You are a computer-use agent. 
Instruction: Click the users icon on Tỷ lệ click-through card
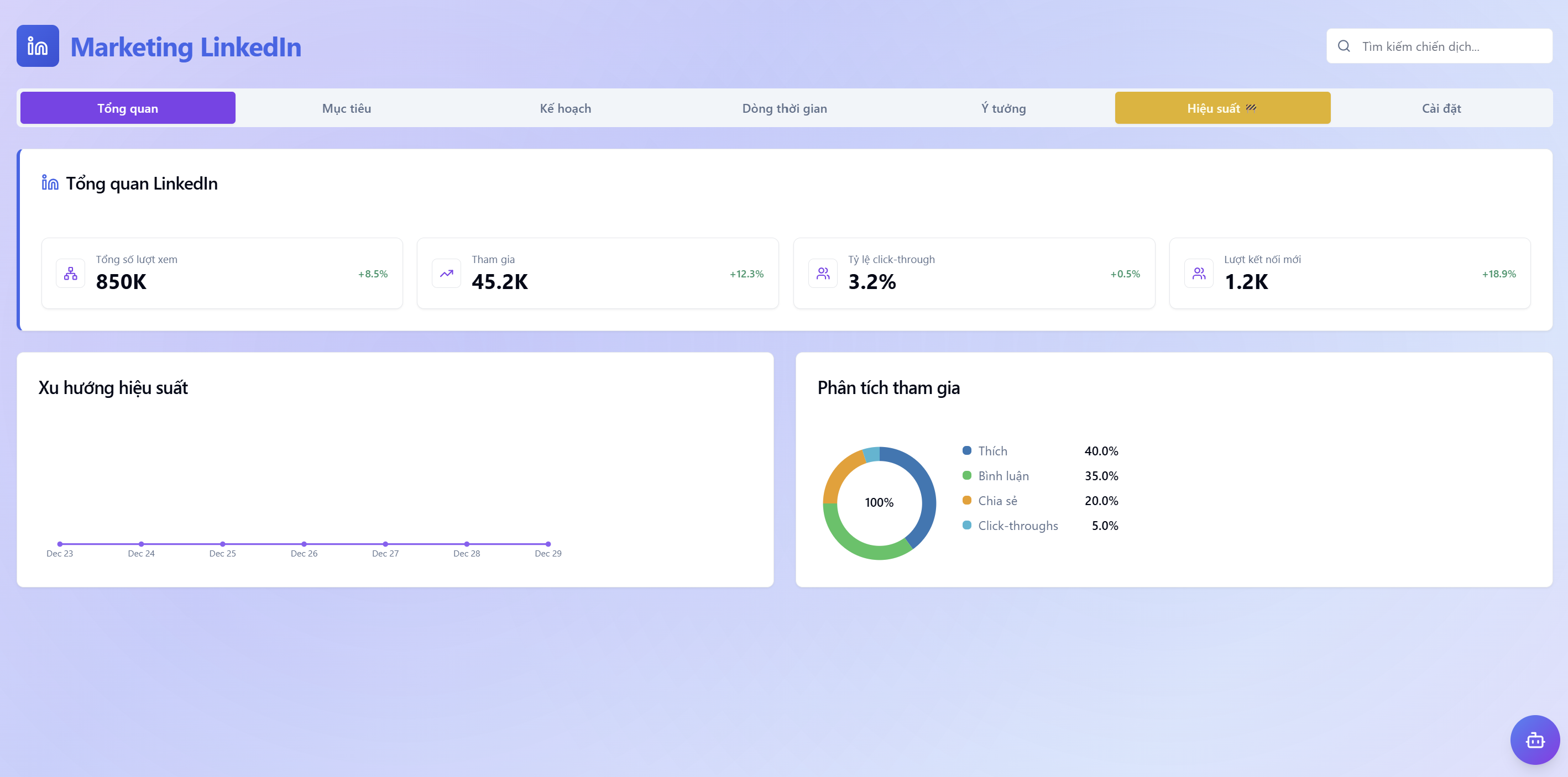[x=823, y=273]
